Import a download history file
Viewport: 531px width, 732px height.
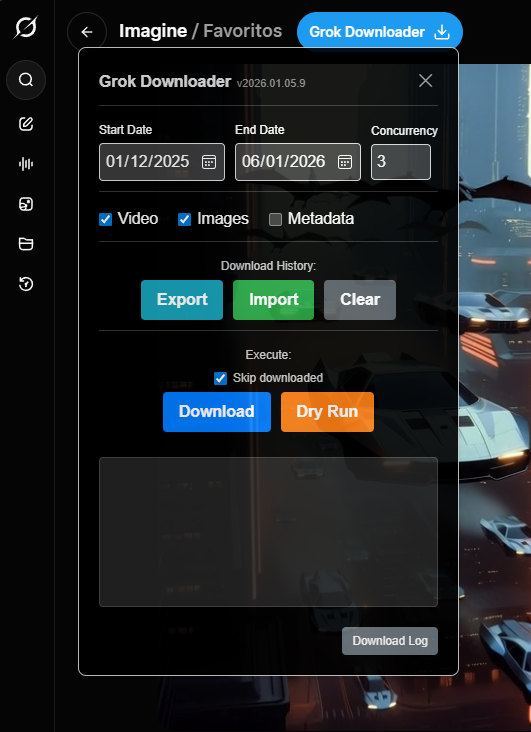click(273, 300)
